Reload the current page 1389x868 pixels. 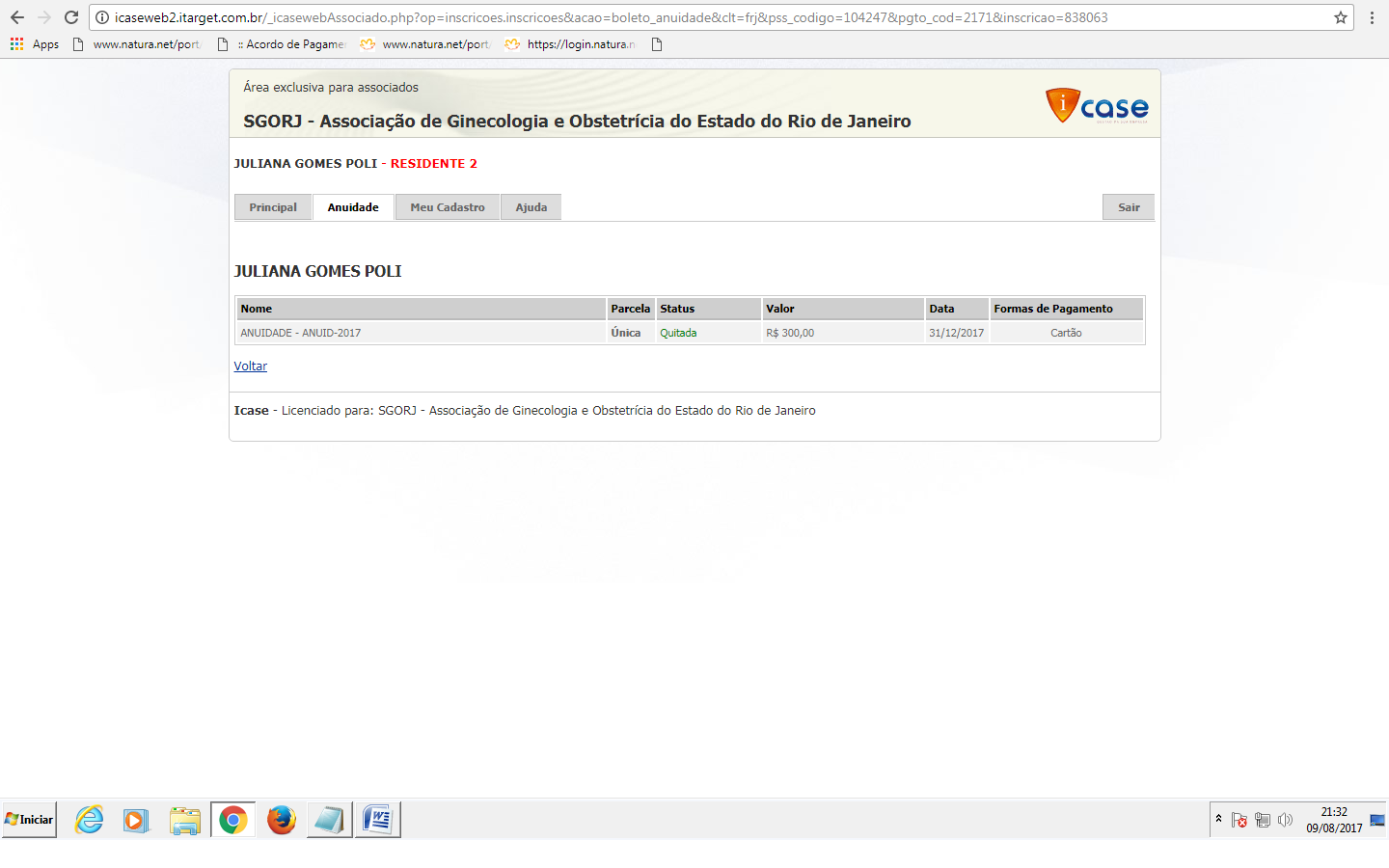tap(70, 17)
